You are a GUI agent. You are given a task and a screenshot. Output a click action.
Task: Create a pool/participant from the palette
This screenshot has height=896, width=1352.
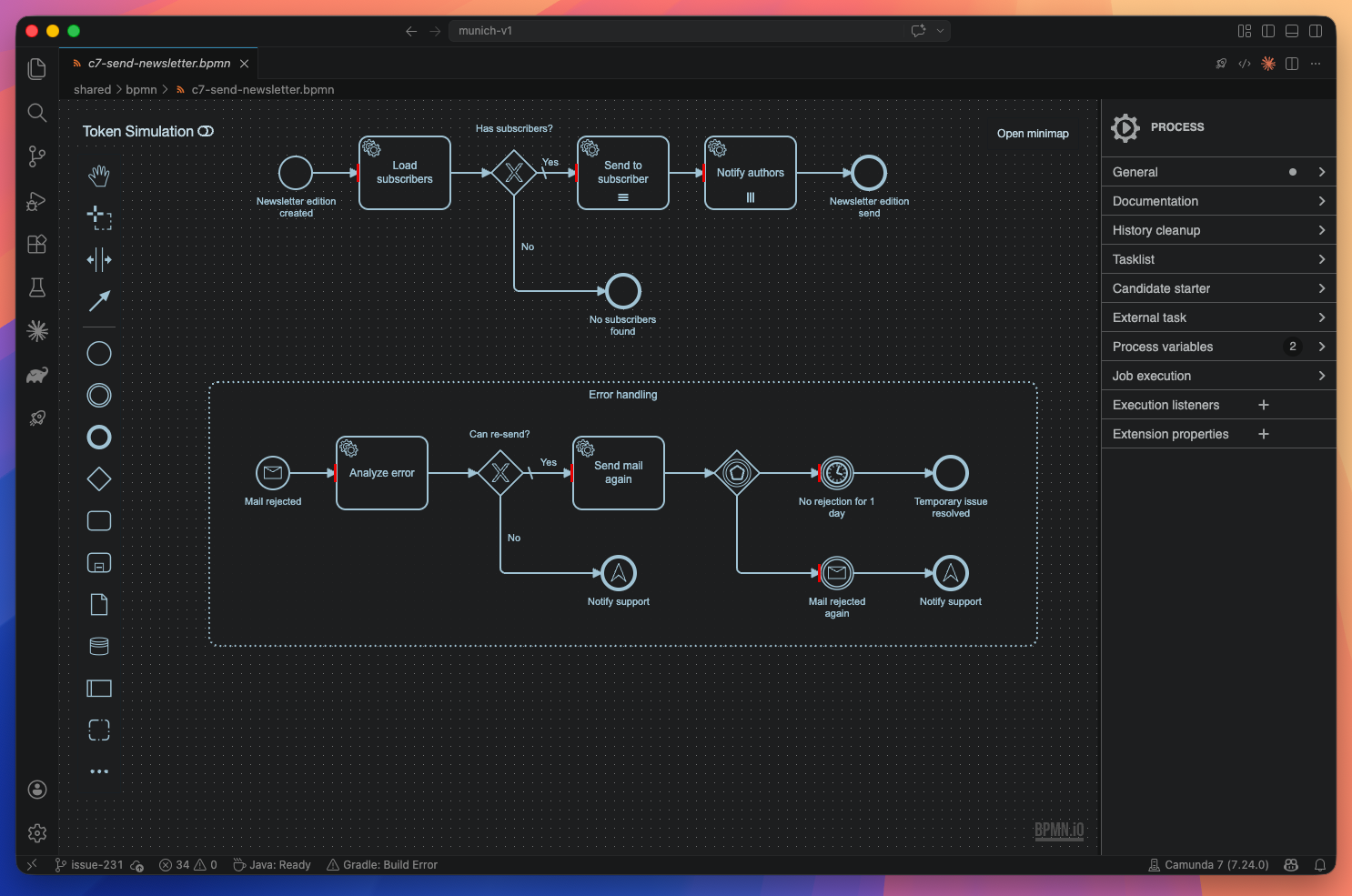[99, 688]
